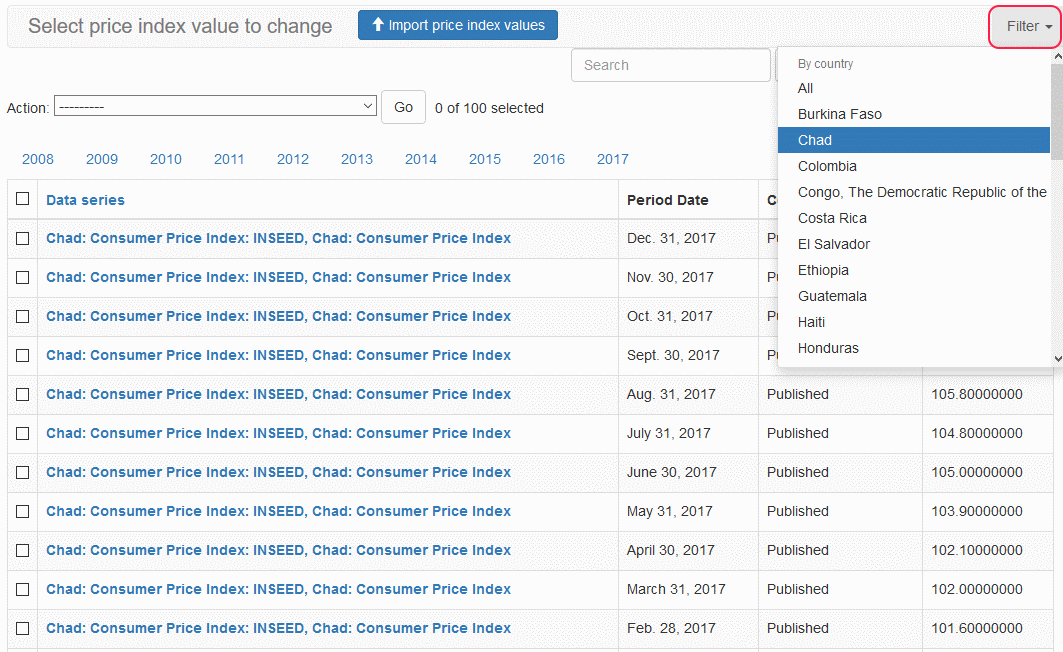Select the Aug. 31, 2017 row checkbox
The height and width of the screenshot is (652, 1063).
tap(22, 394)
